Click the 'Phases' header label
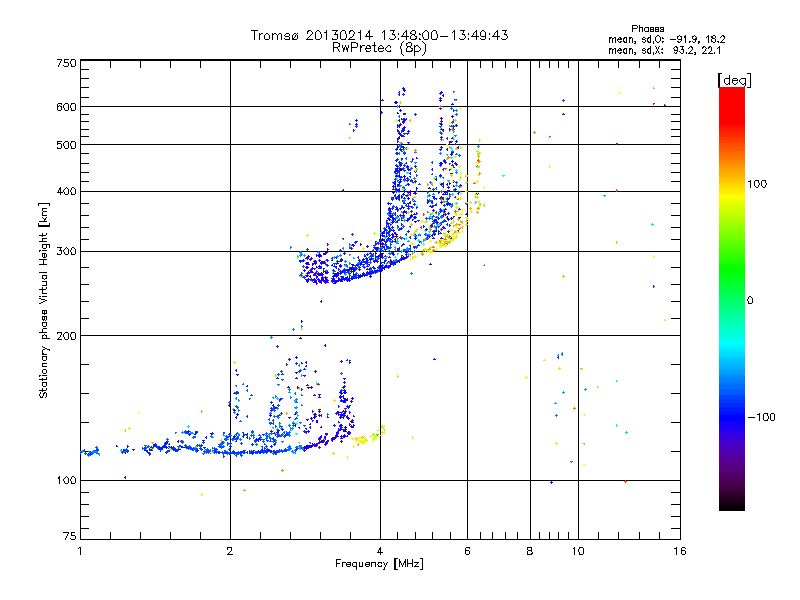Screen dimensions: 800x600 [x=647, y=29]
